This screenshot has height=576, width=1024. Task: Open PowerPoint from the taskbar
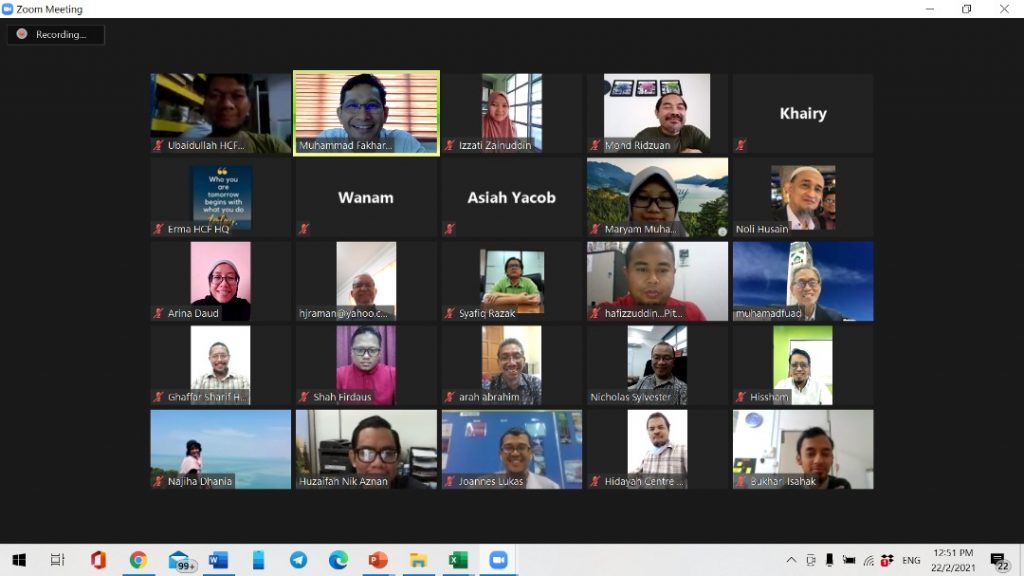click(x=378, y=560)
